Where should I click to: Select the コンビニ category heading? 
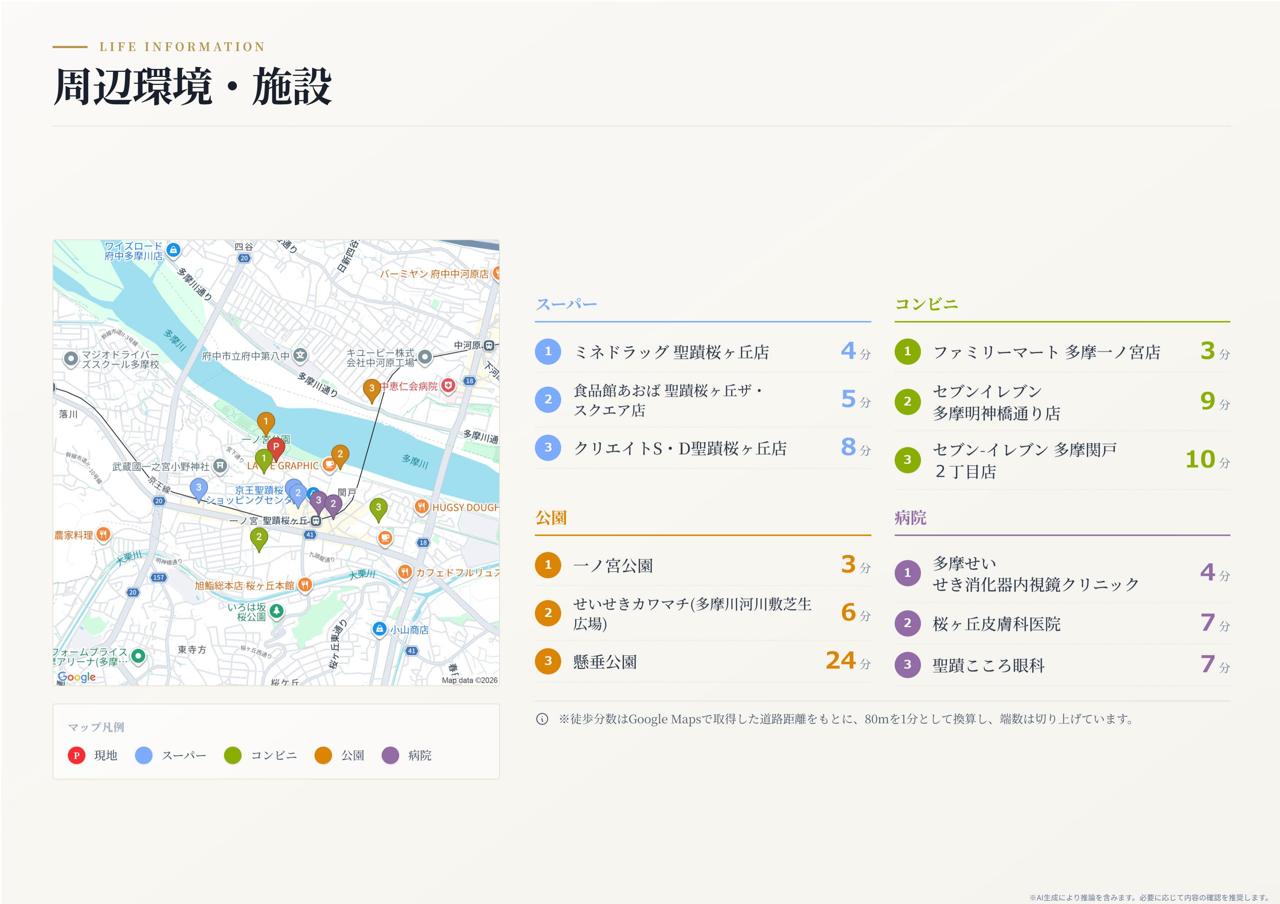[926, 304]
